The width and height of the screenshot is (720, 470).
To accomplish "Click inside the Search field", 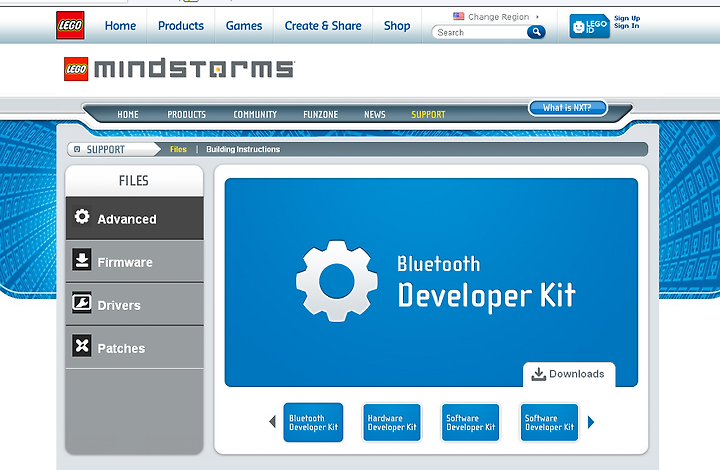I will tap(480, 32).
